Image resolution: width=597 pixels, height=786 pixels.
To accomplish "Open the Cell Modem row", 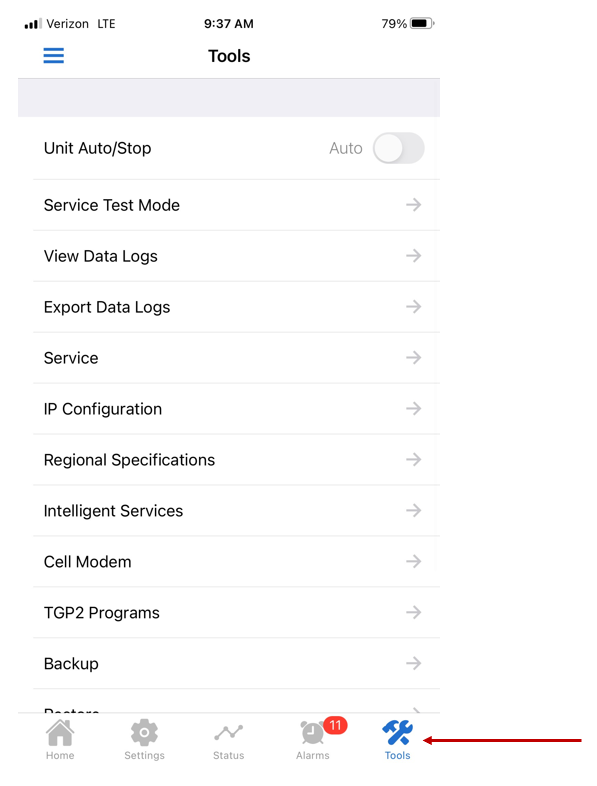I will point(236,562).
